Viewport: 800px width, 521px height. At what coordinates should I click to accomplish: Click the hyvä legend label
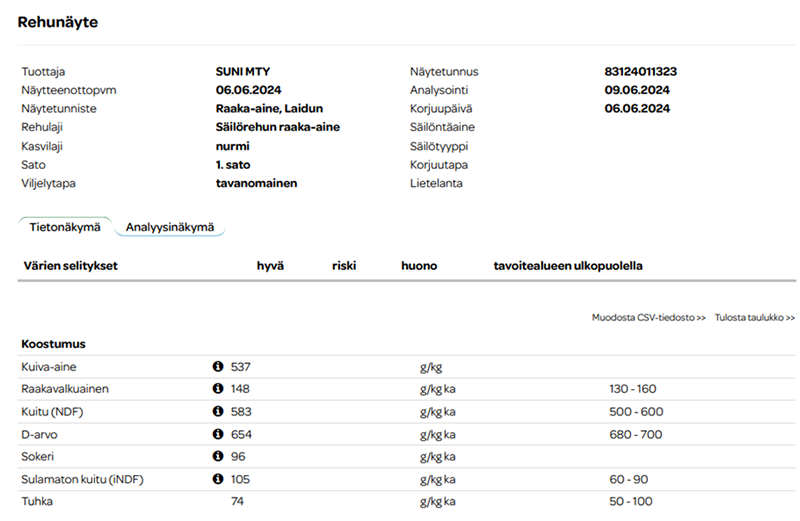click(270, 266)
